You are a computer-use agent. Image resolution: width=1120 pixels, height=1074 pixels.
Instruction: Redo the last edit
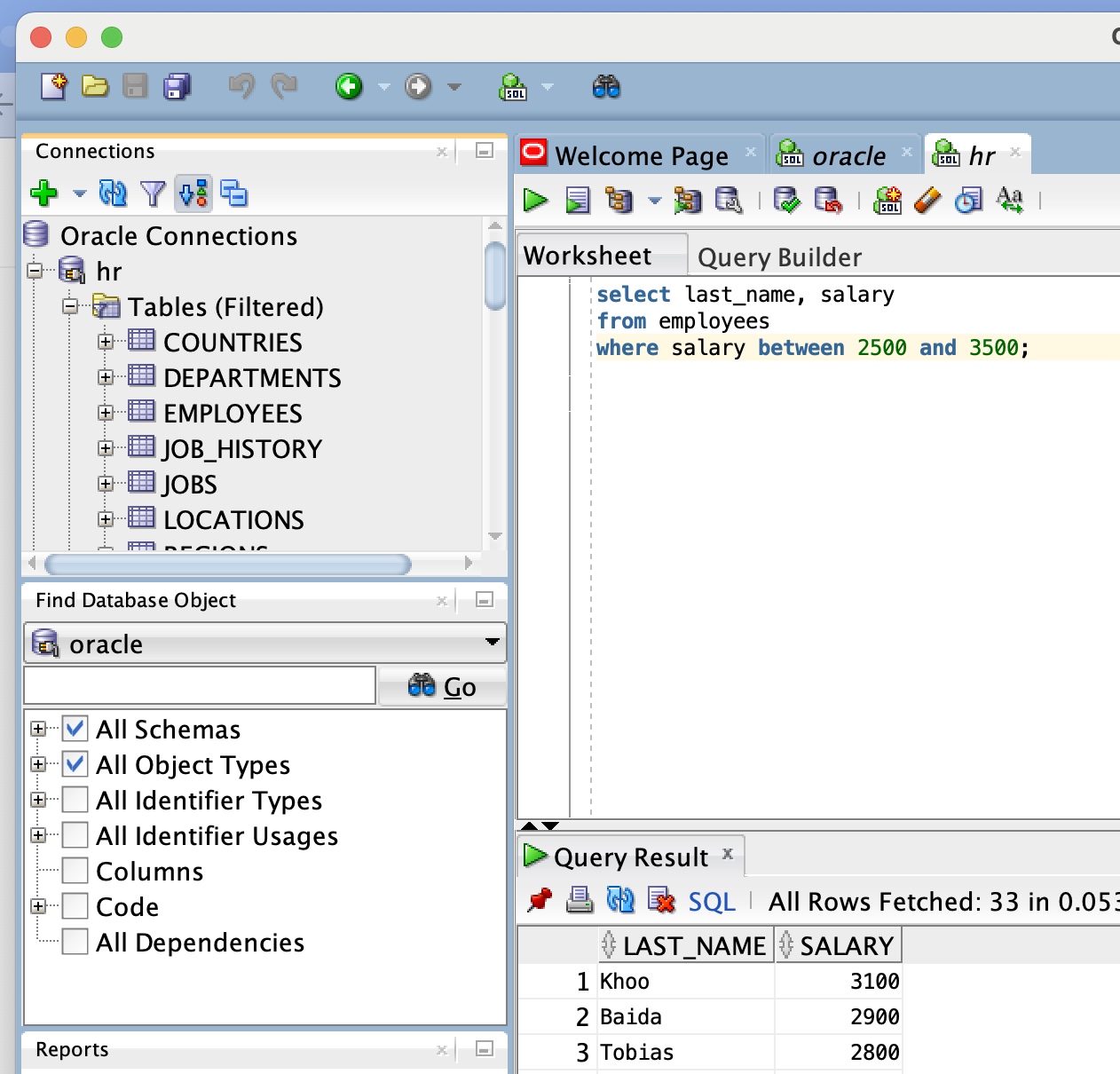(x=284, y=86)
